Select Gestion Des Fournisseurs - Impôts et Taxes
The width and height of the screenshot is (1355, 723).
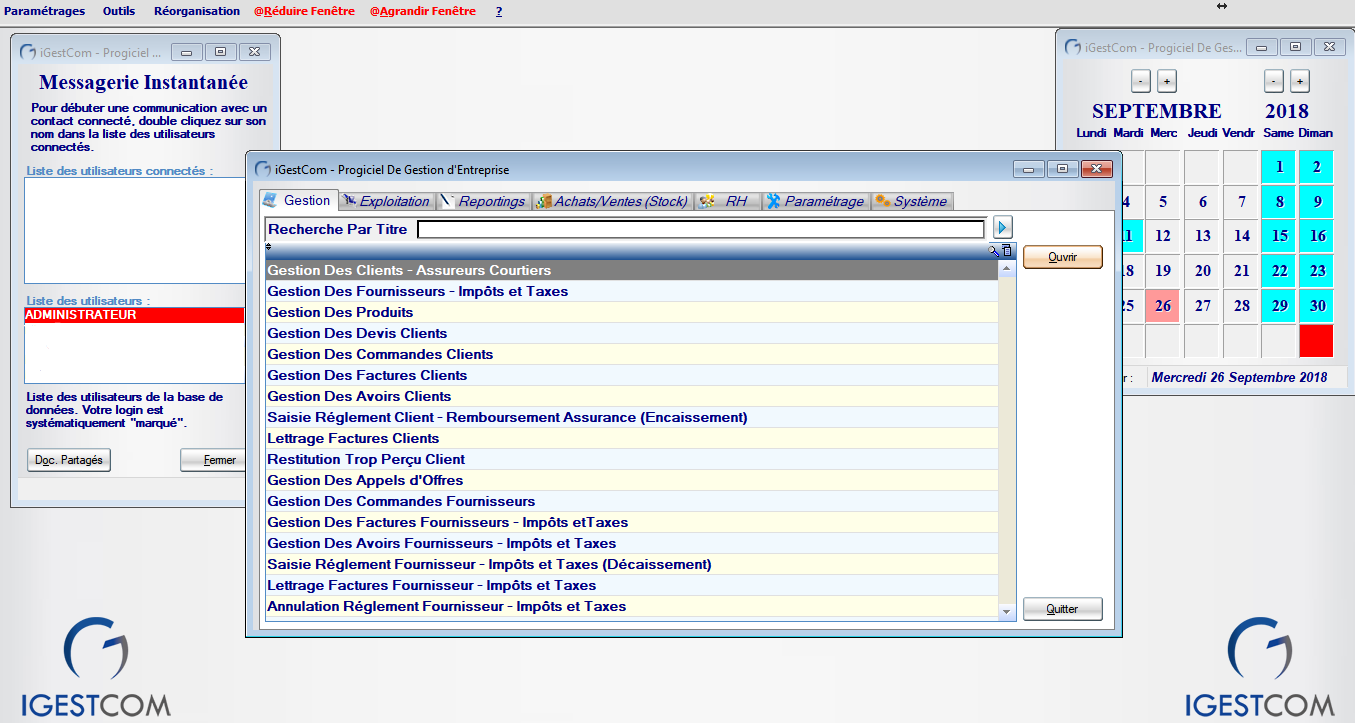point(631,291)
